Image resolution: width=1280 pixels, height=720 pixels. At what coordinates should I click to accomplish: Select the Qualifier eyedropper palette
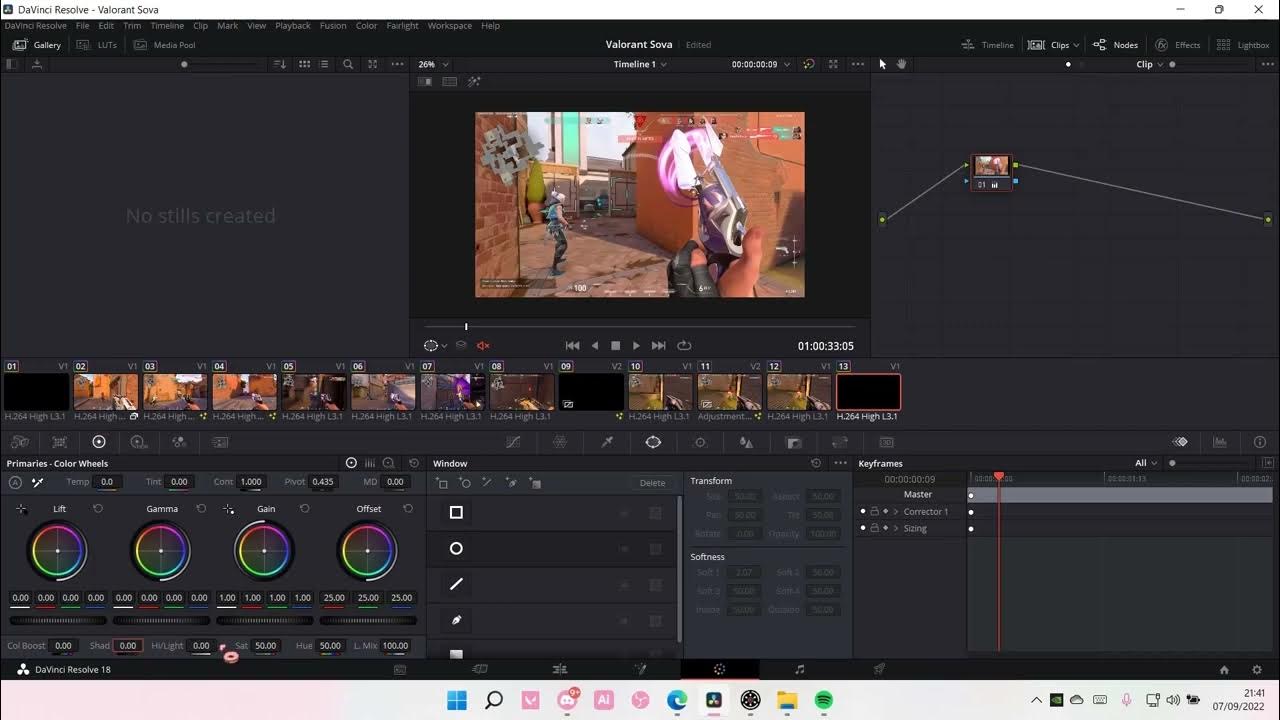pos(607,442)
